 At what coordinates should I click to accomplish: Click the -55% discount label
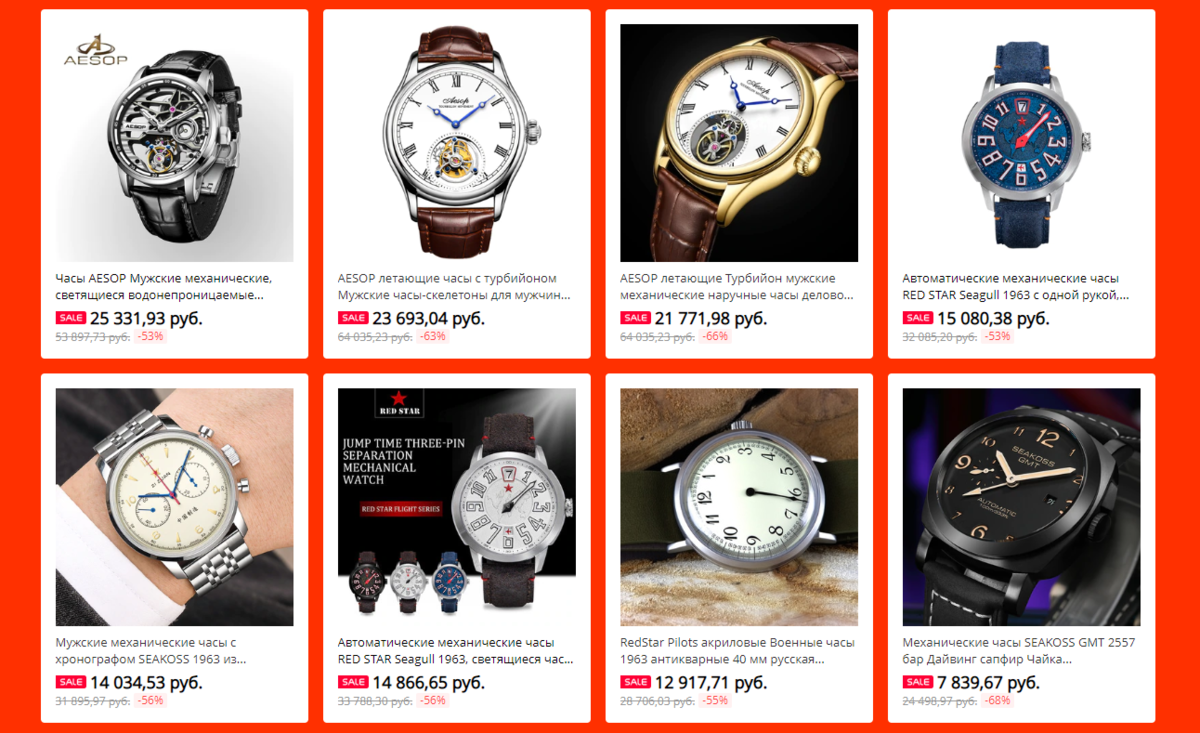coord(715,701)
